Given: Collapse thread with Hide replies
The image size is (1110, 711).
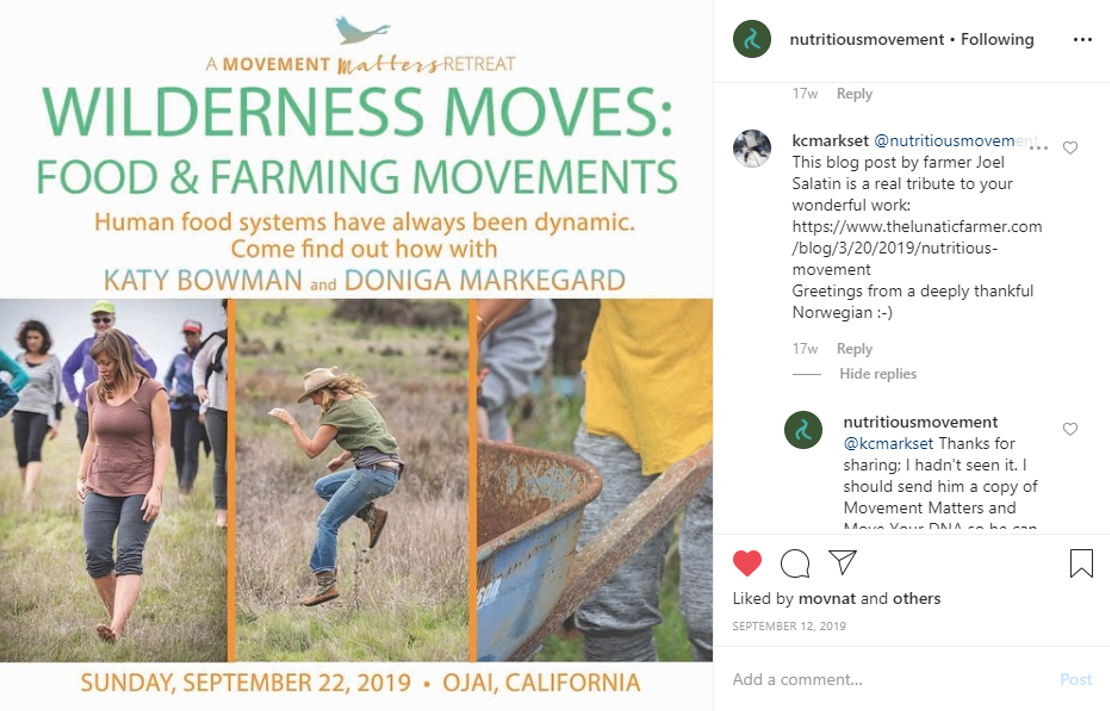Looking at the screenshot, I should 878,374.
